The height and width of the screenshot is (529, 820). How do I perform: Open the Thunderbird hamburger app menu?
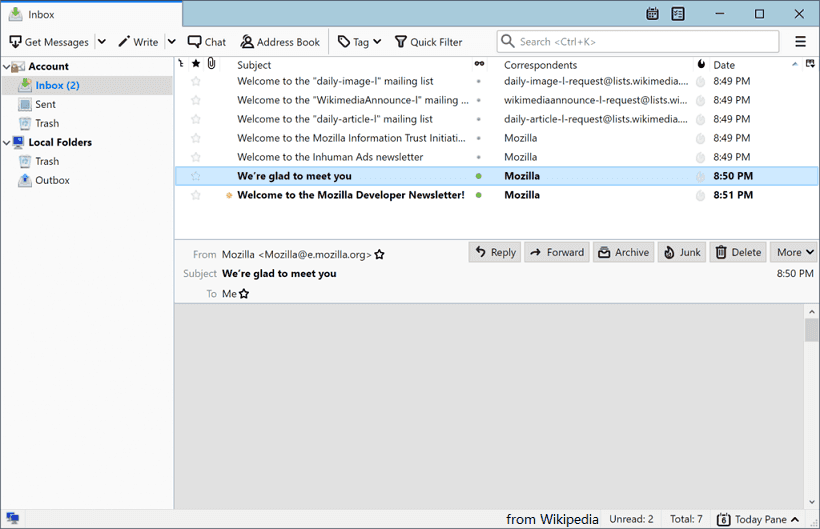click(800, 42)
